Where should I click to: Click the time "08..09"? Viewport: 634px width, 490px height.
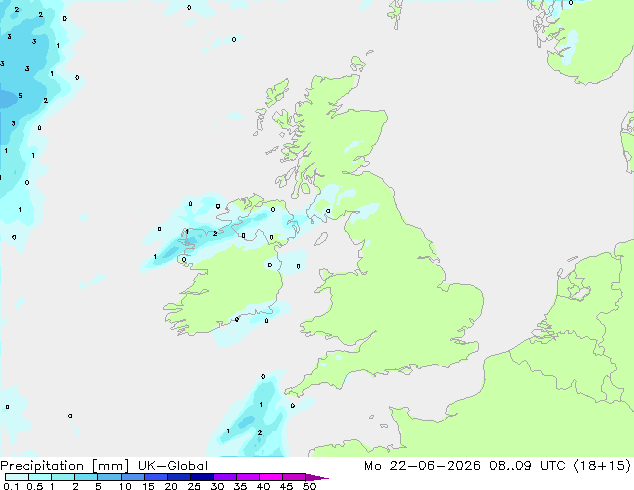coord(510,466)
